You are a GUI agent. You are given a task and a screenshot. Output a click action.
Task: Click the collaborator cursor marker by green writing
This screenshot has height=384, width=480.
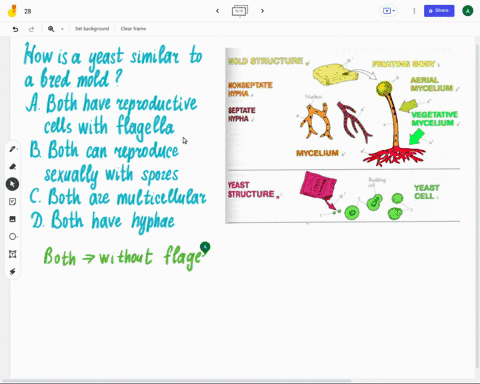pyautogui.click(x=205, y=247)
